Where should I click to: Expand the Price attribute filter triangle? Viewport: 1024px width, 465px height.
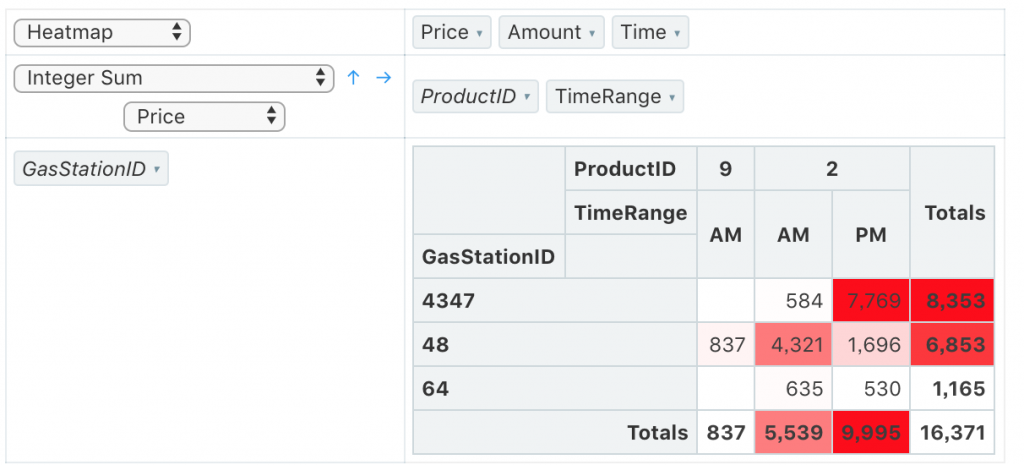coord(480,33)
